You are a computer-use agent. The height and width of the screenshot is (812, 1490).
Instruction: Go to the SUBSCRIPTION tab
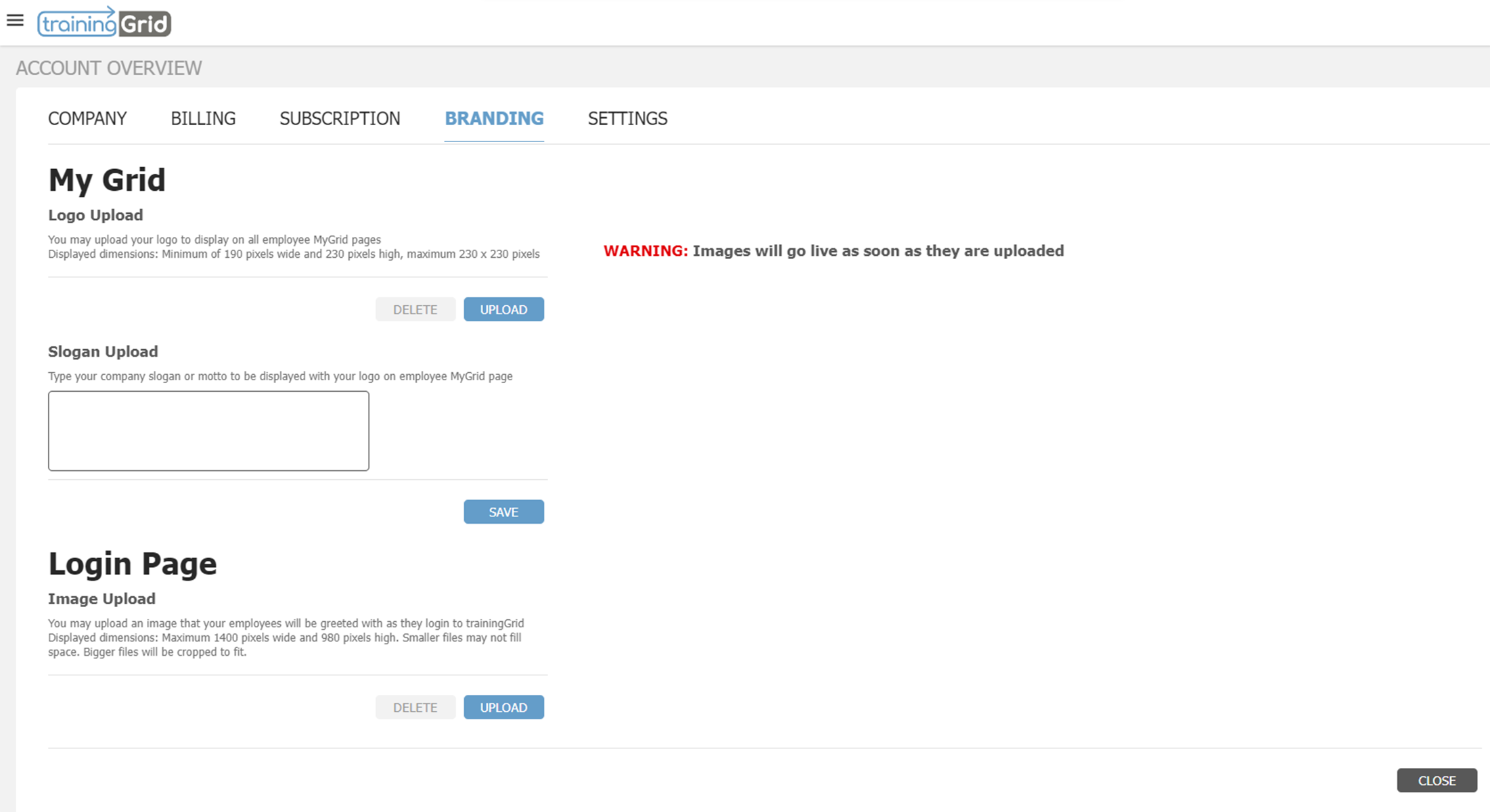(x=340, y=118)
